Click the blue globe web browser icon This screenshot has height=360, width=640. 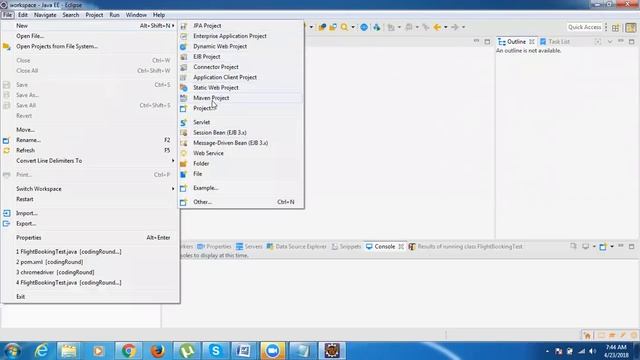(x=364, y=27)
